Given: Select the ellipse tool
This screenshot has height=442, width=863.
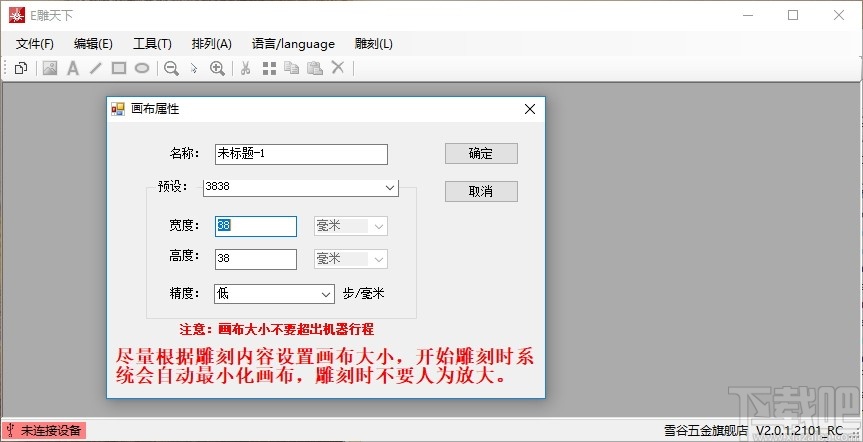Looking at the screenshot, I should pyautogui.click(x=142, y=68).
